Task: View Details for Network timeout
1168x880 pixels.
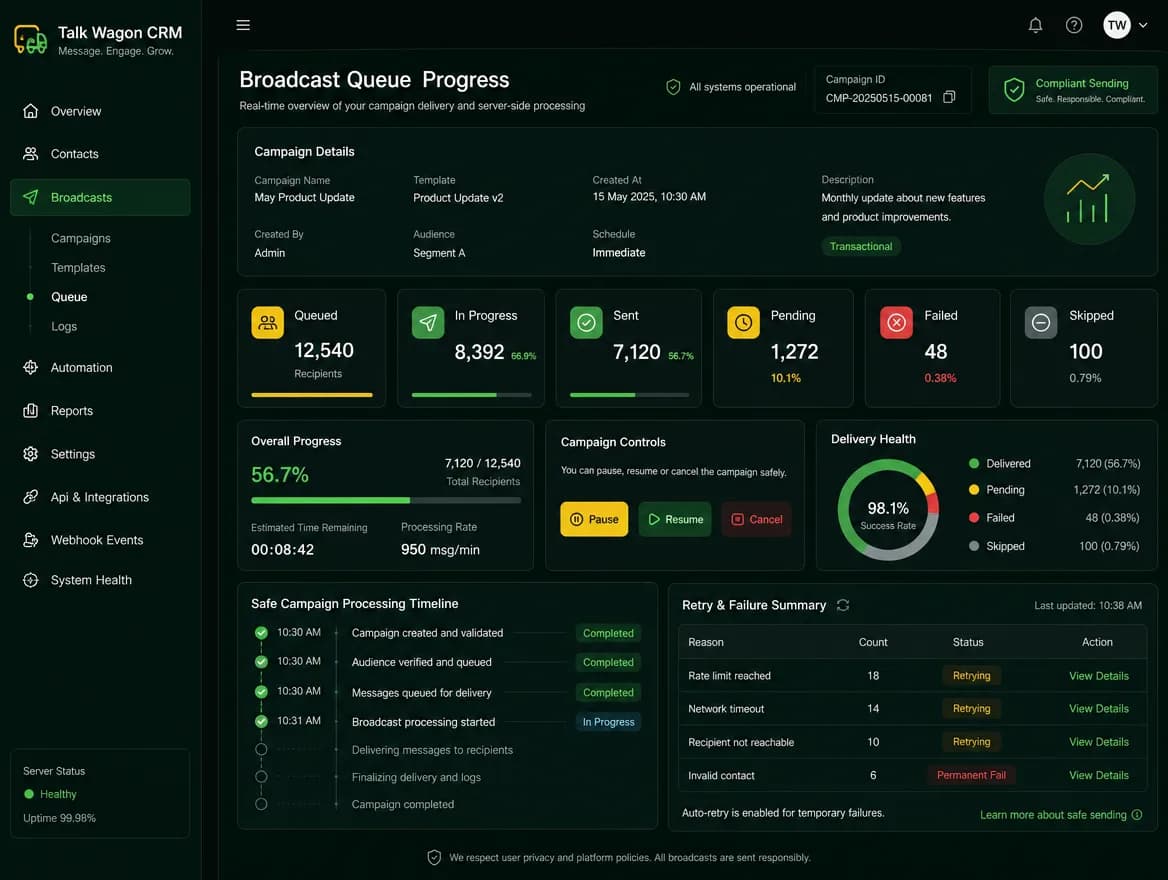Action: [1099, 709]
